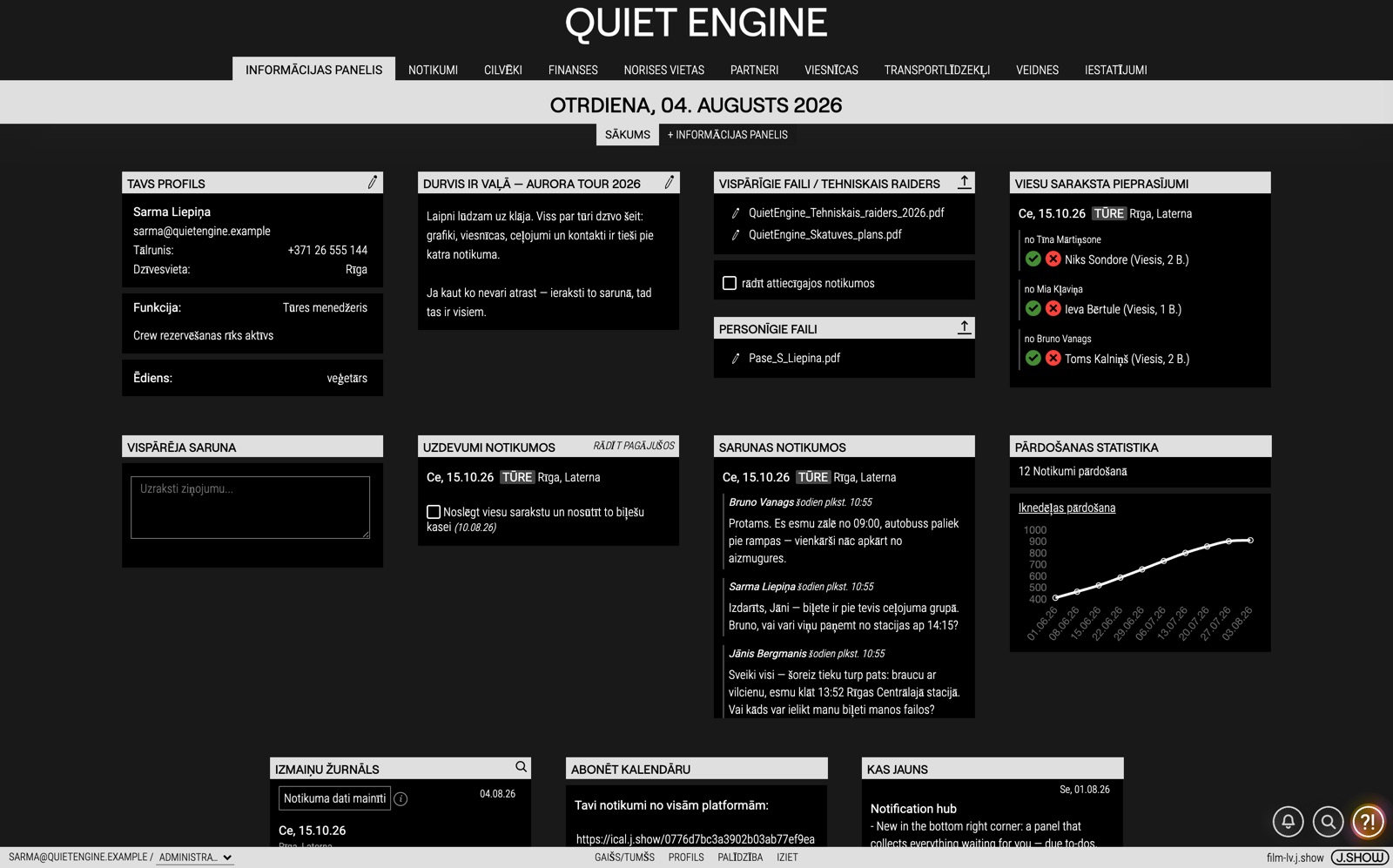This screenshot has height=868, width=1393.
Task: Open Iestatījumi menu
Action: click(1116, 70)
